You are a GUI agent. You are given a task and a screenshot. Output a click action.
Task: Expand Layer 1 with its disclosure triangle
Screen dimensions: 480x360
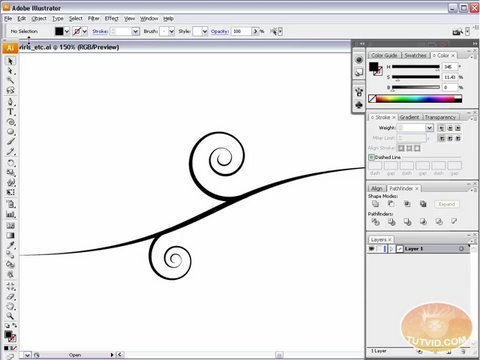392,249
